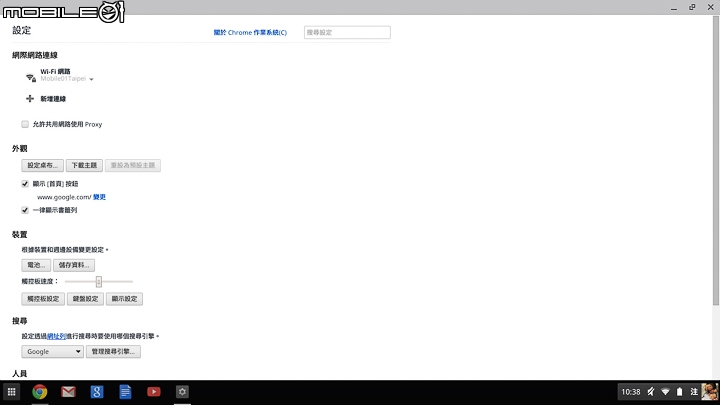Open keyboard settings button
The image size is (720, 405).
(85, 299)
